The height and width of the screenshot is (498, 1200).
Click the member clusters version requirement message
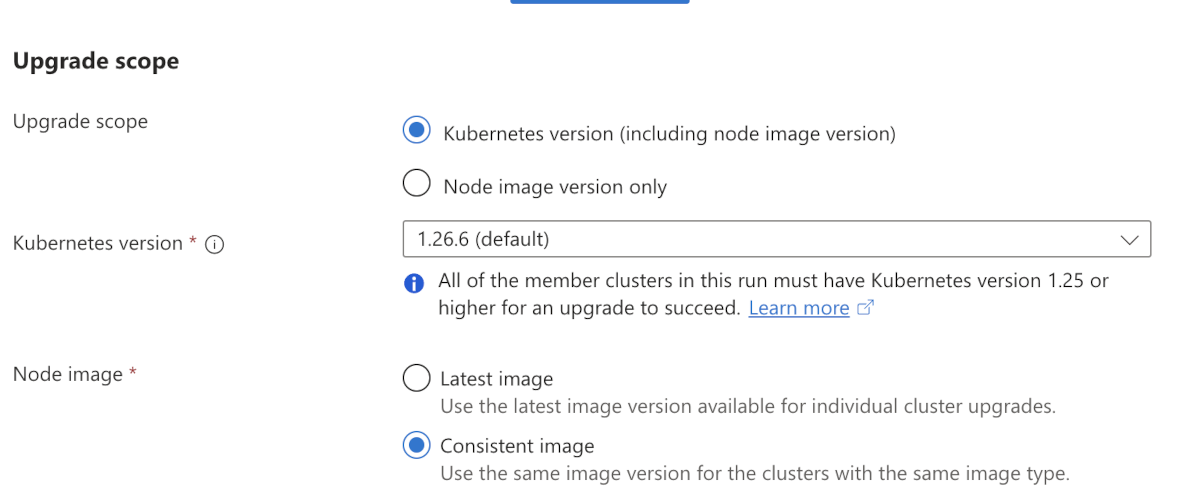773,281
